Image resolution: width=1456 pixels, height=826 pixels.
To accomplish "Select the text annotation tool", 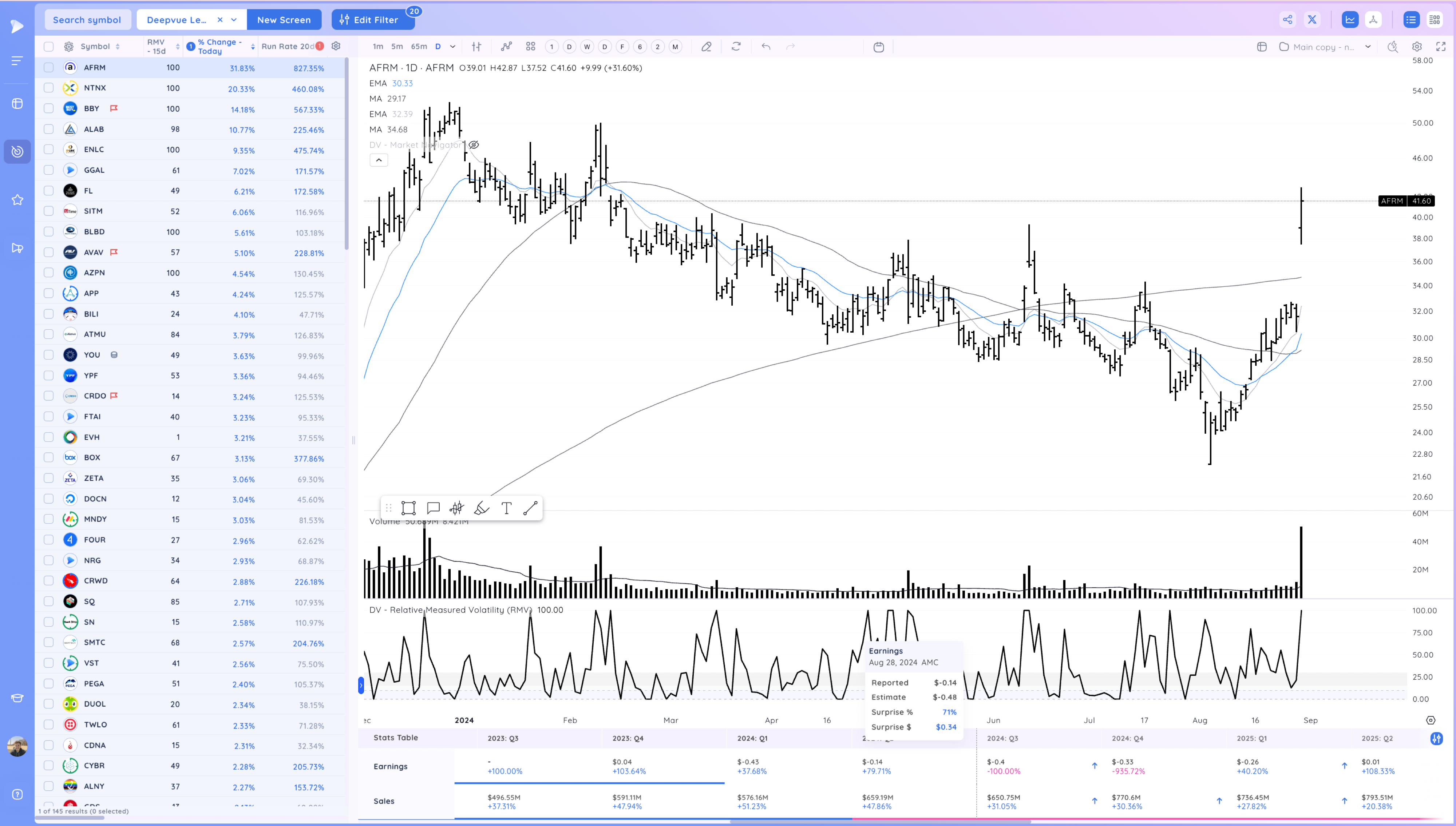I will point(506,508).
